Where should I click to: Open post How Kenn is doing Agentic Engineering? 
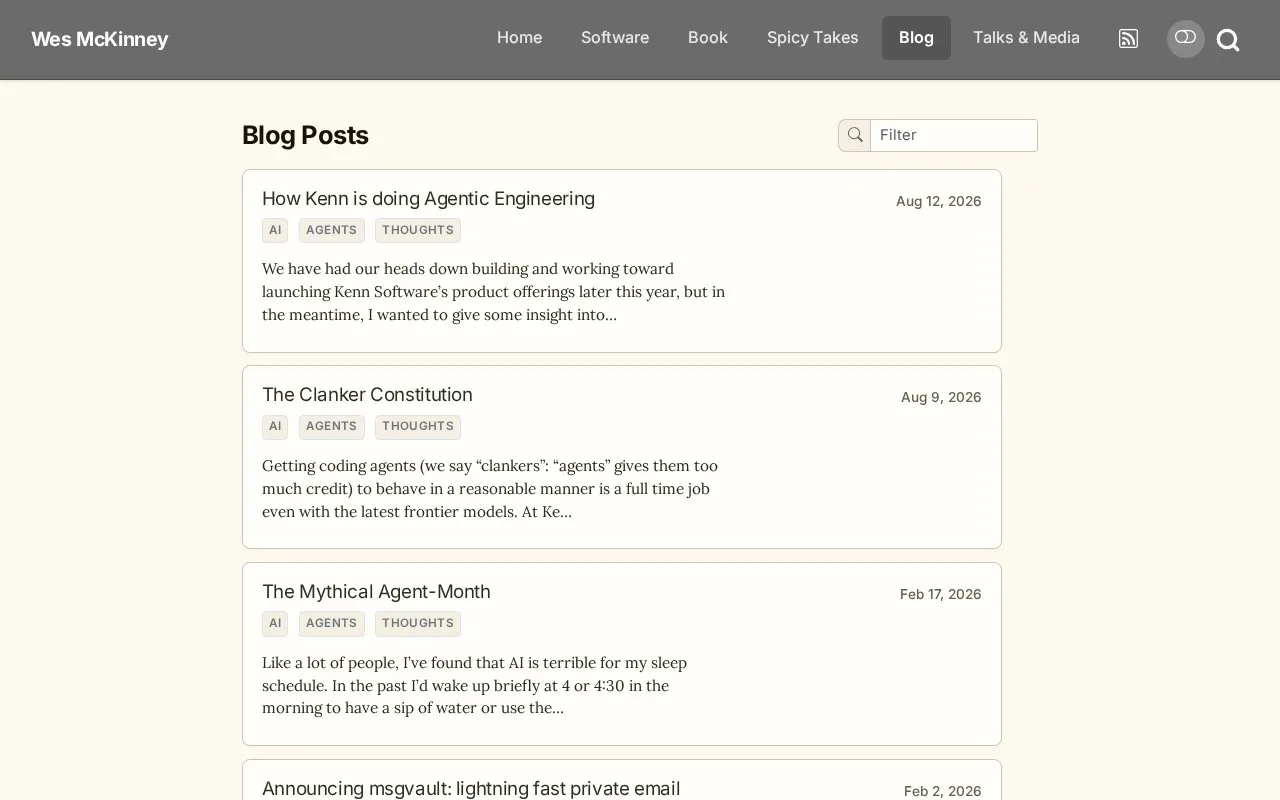tap(428, 198)
